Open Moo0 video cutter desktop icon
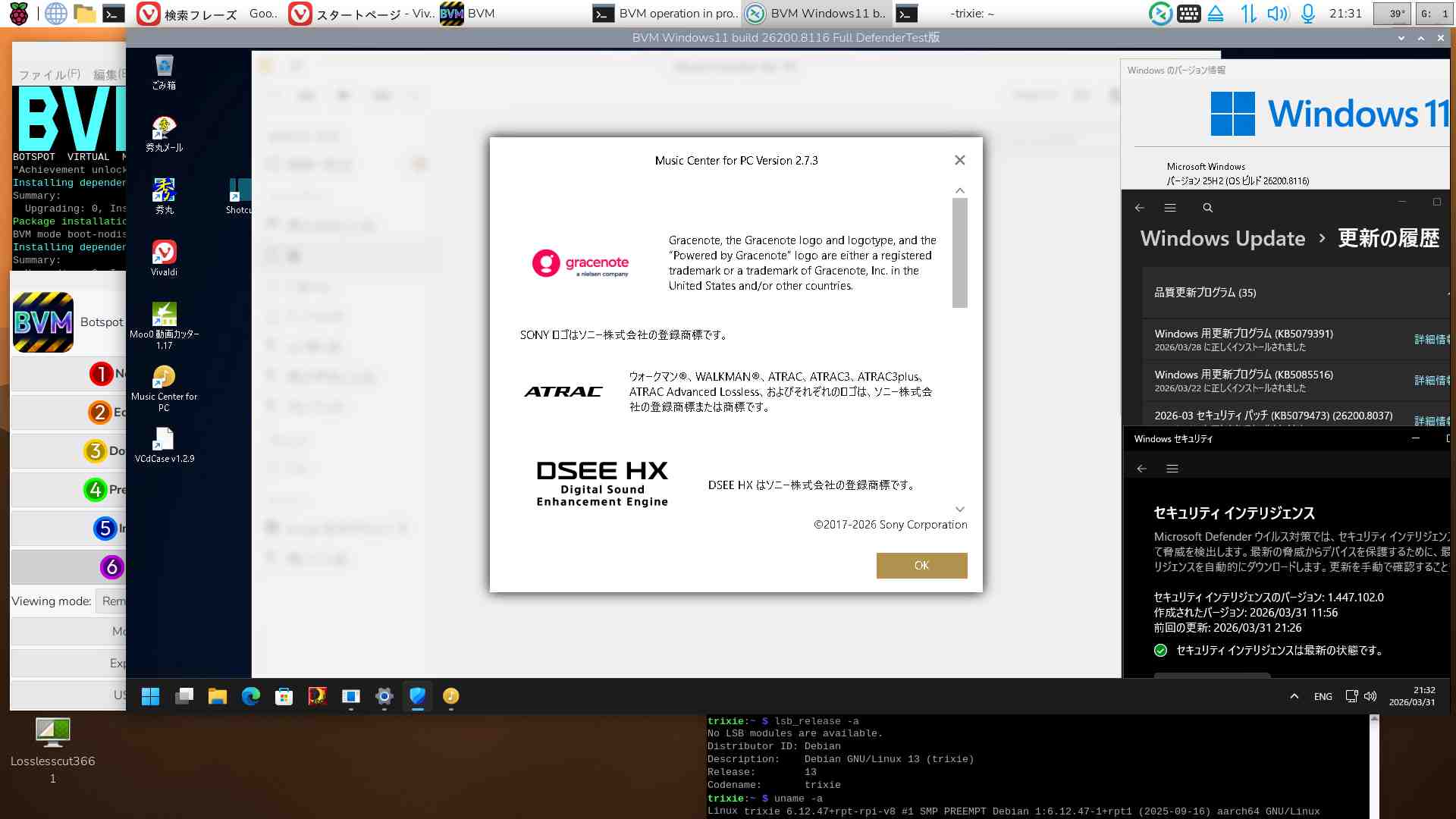The width and height of the screenshot is (1456, 819). click(x=164, y=315)
